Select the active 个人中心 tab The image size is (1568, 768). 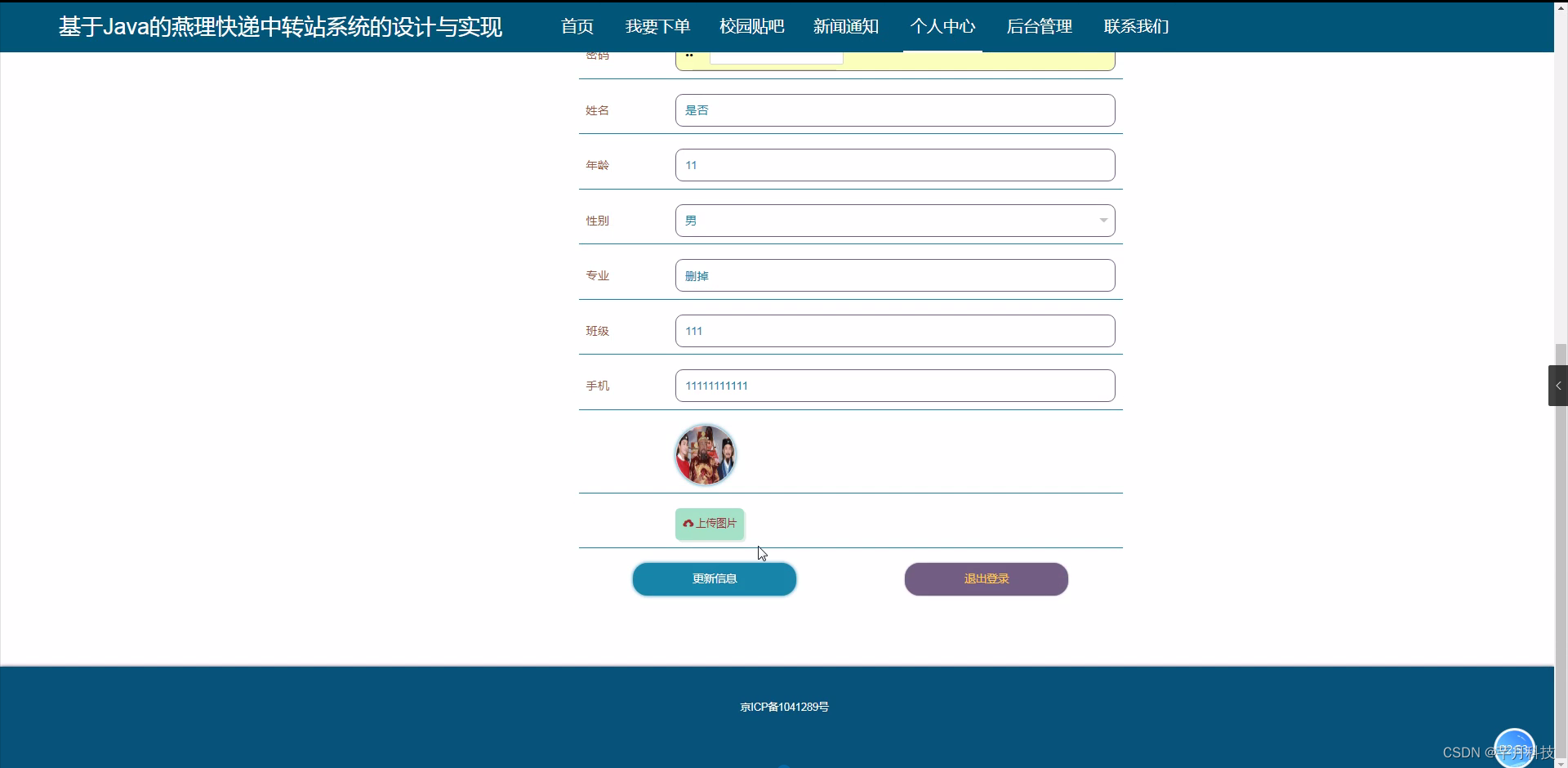[942, 26]
